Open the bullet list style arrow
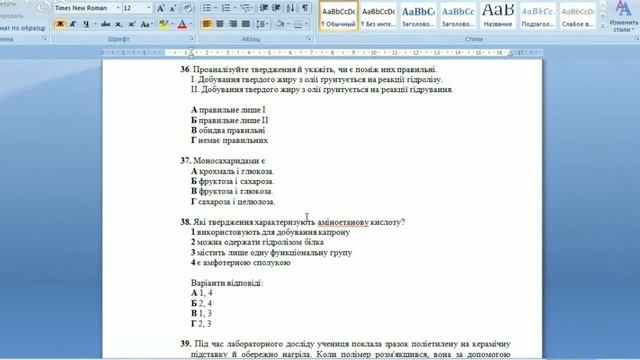 [x=215, y=8]
